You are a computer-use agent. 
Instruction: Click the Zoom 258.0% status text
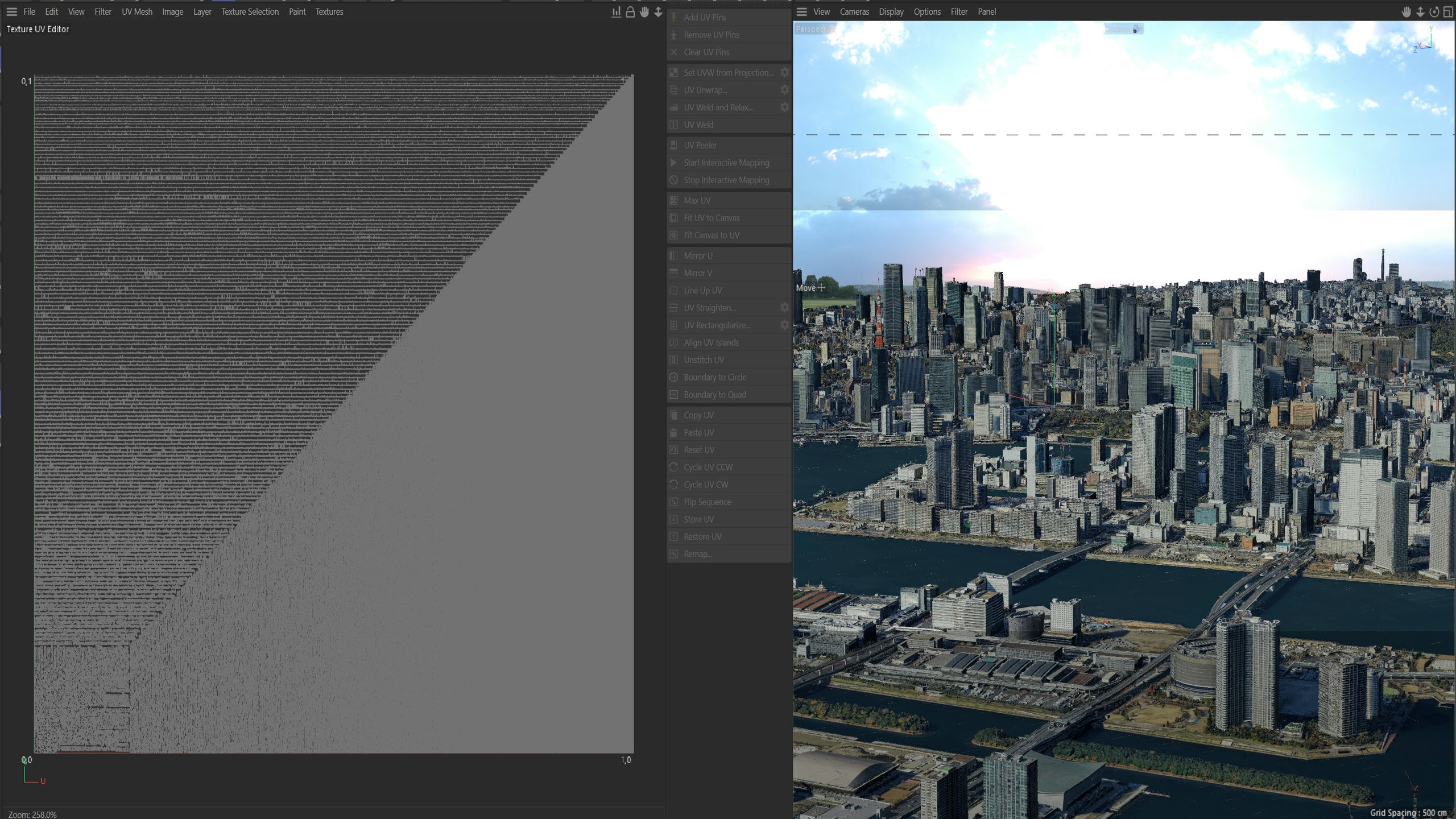[32, 814]
